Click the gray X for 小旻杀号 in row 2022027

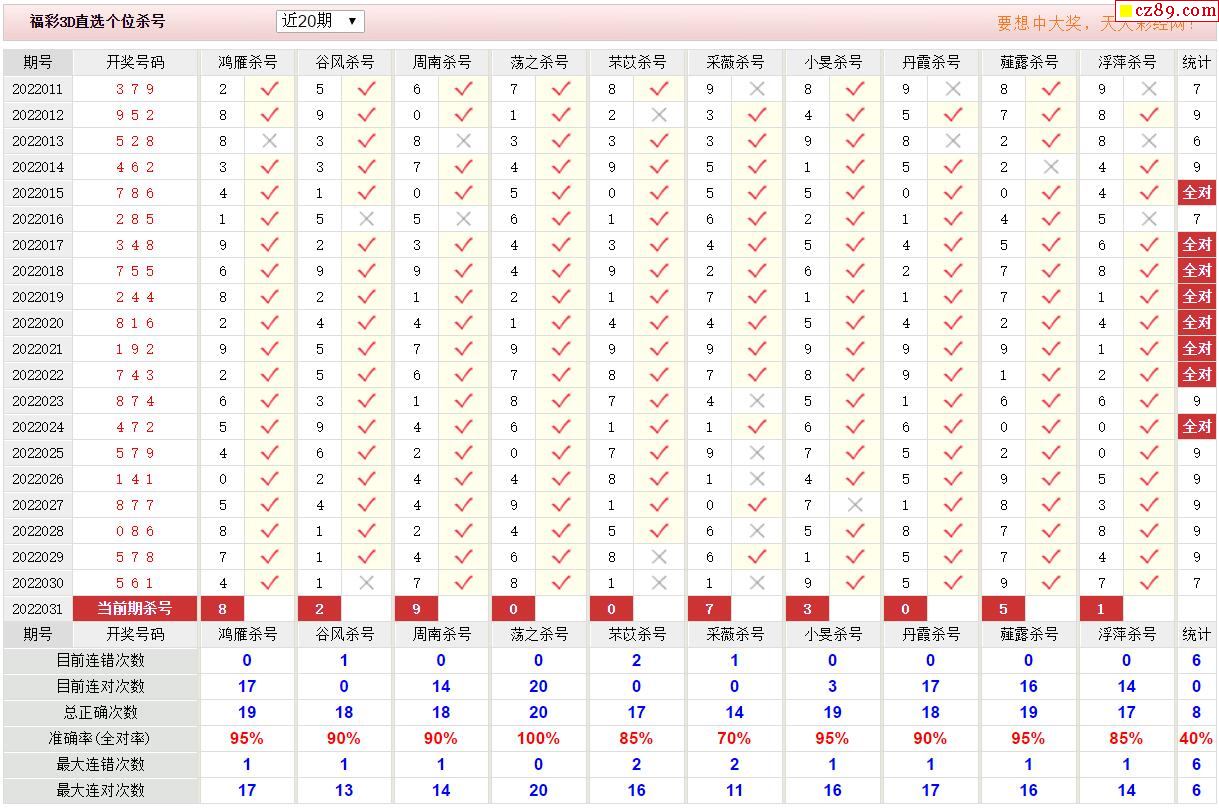pos(855,505)
